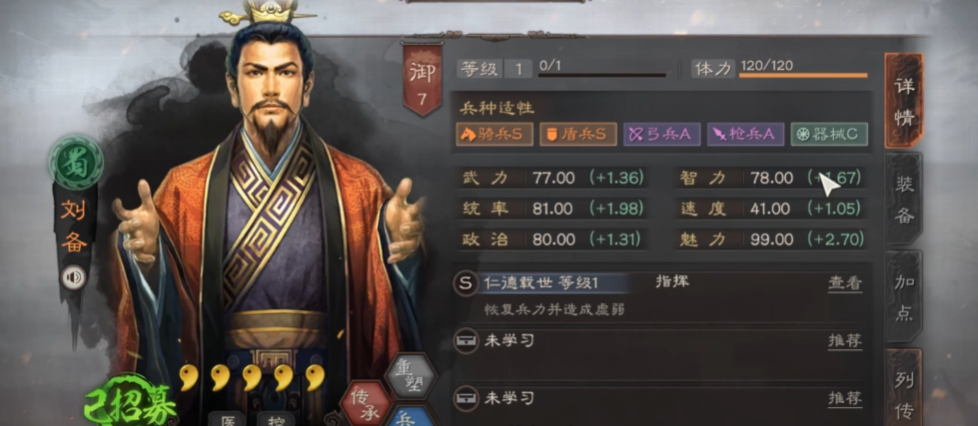Select the 骑兵S troop type badge
The height and width of the screenshot is (426, 978).
pos(495,134)
